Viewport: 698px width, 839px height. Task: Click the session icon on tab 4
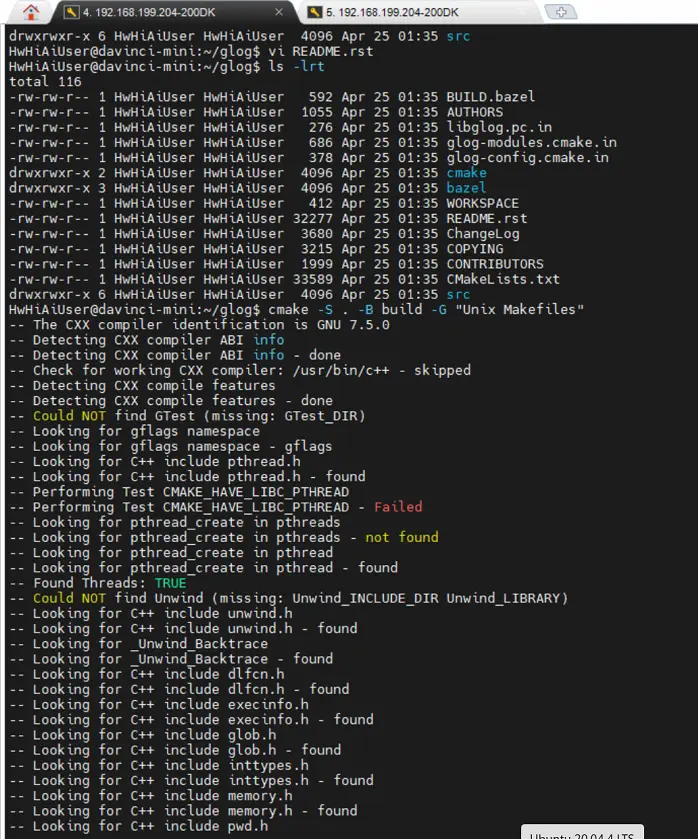pyautogui.click(x=70, y=12)
